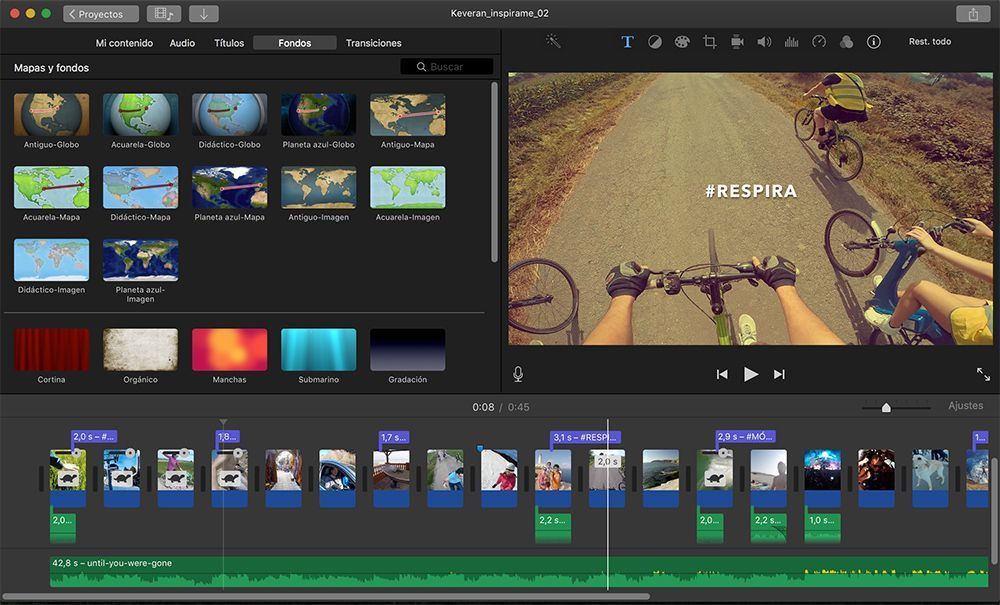This screenshot has width=1000, height=605.
Task: Switch to the Transiciones tab
Action: (x=374, y=43)
